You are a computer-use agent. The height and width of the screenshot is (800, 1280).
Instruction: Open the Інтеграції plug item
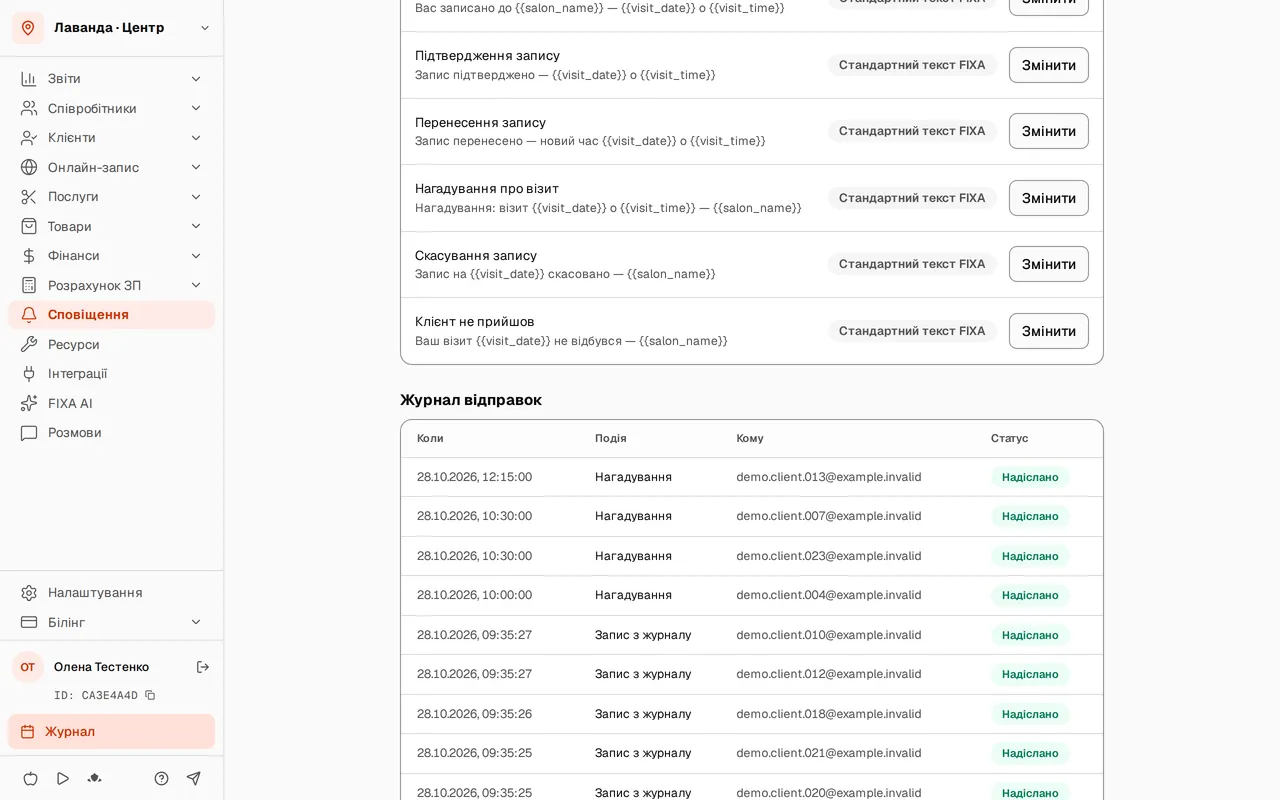(111, 373)
